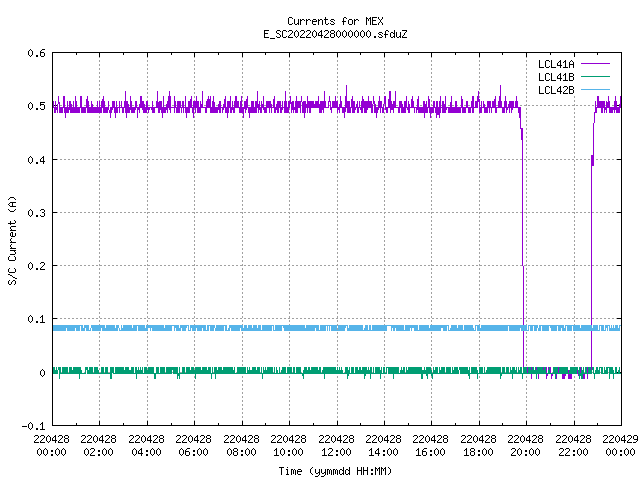Screen dimensions: 640x480
Task: Click the 0.4 y-axis tick value
Action: pos(36,160)
